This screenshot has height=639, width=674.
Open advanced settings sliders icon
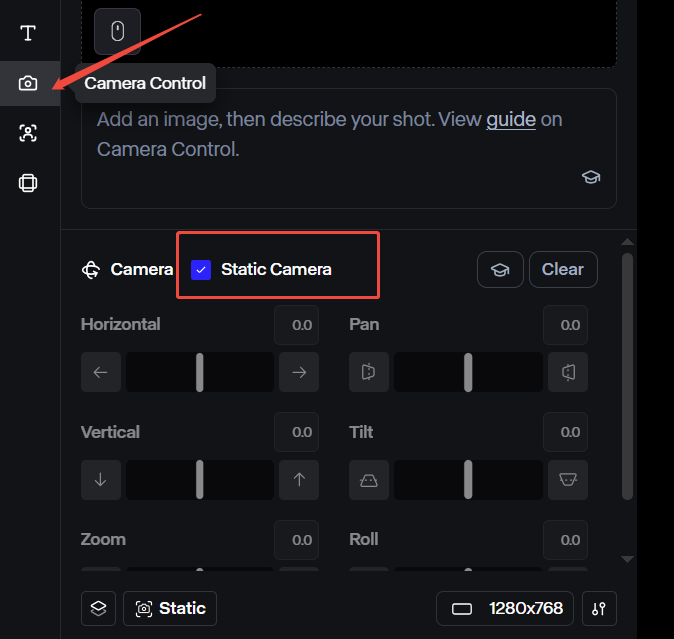(599, 608)
